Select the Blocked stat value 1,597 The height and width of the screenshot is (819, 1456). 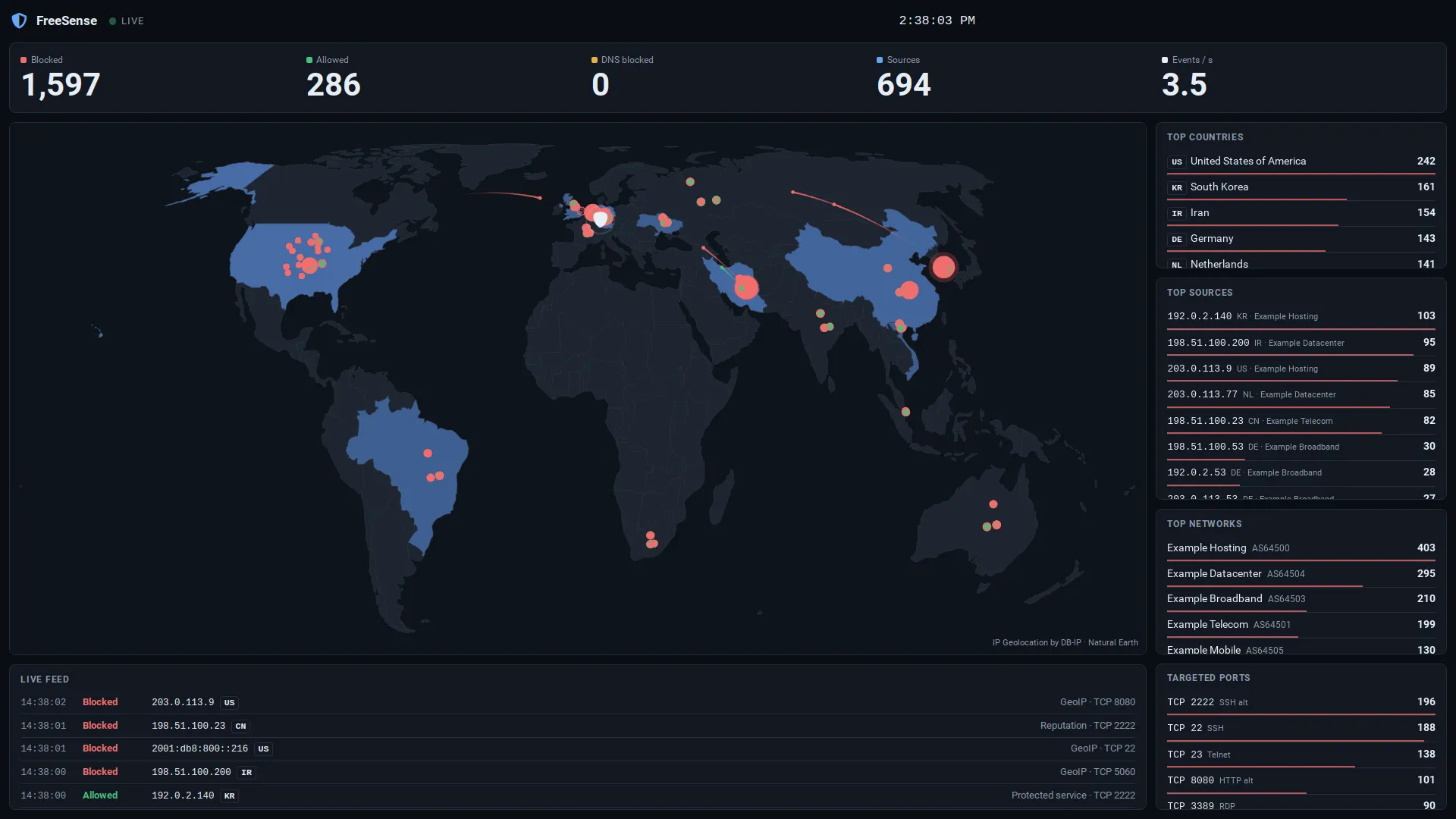(x=61, y=84)
